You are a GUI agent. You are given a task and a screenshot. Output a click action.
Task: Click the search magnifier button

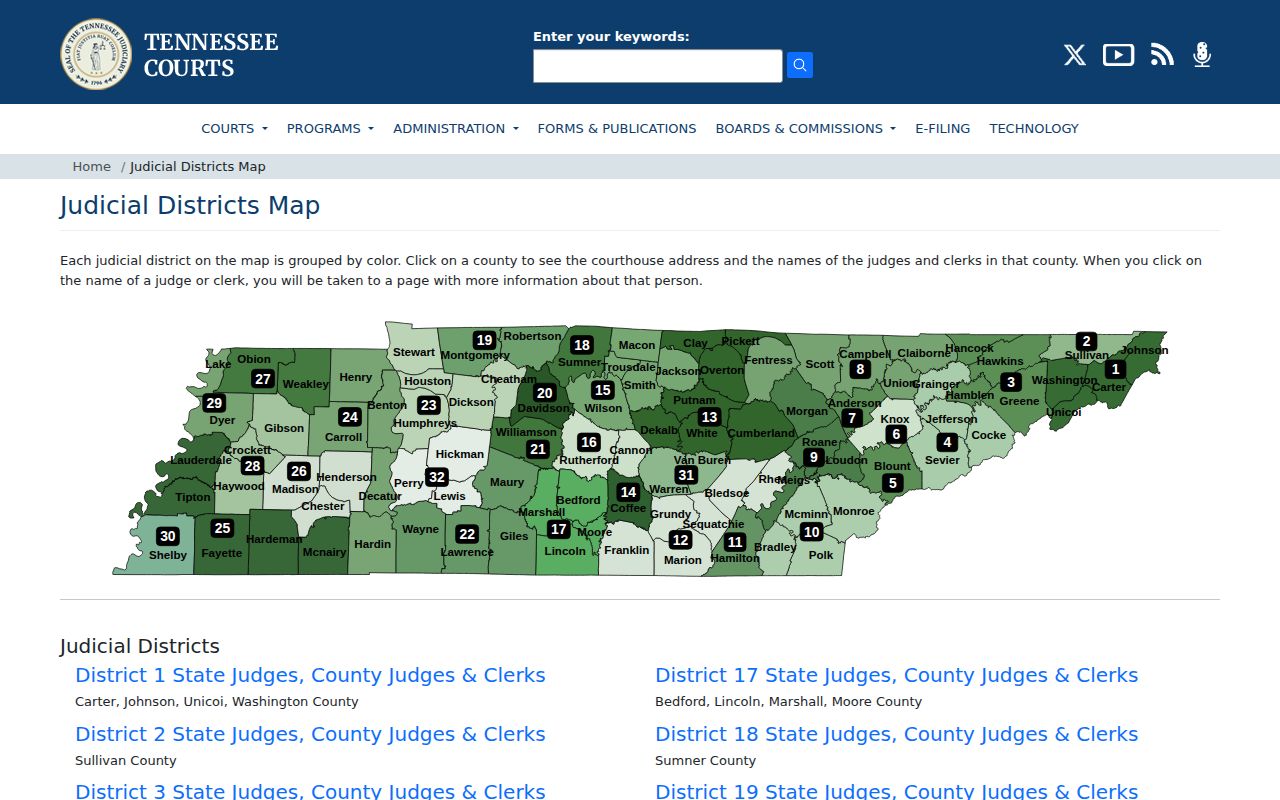(x=800, y=65)
